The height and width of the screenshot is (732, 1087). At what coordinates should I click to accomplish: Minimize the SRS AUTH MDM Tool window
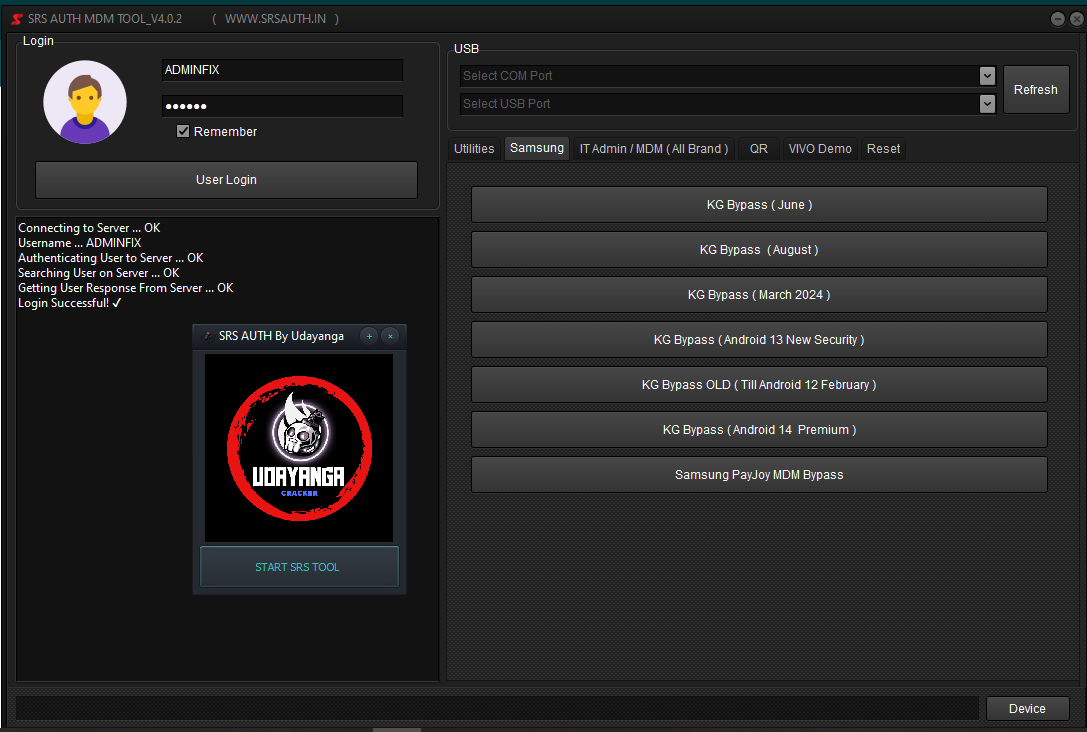click(1057, 19)
